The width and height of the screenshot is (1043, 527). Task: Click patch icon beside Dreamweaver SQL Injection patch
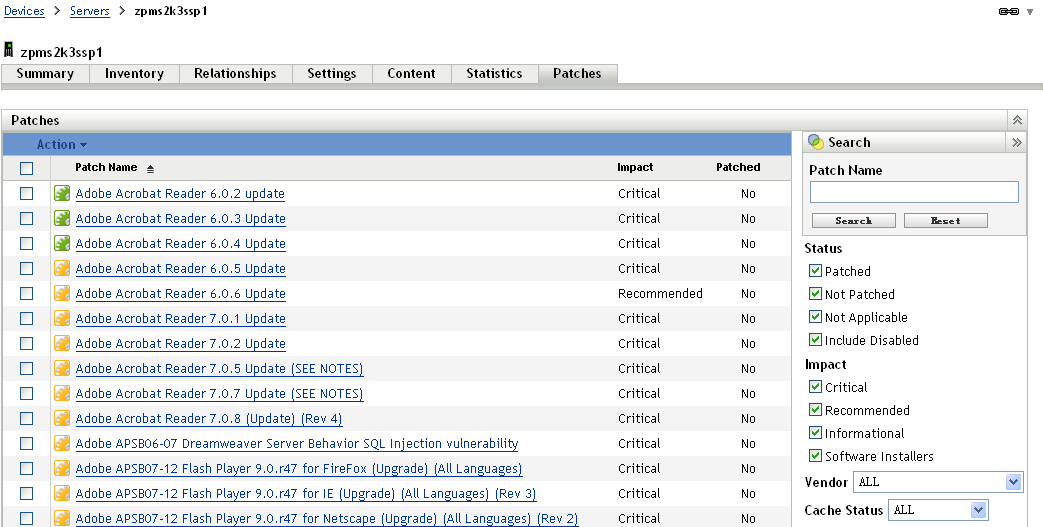(62, 443)
